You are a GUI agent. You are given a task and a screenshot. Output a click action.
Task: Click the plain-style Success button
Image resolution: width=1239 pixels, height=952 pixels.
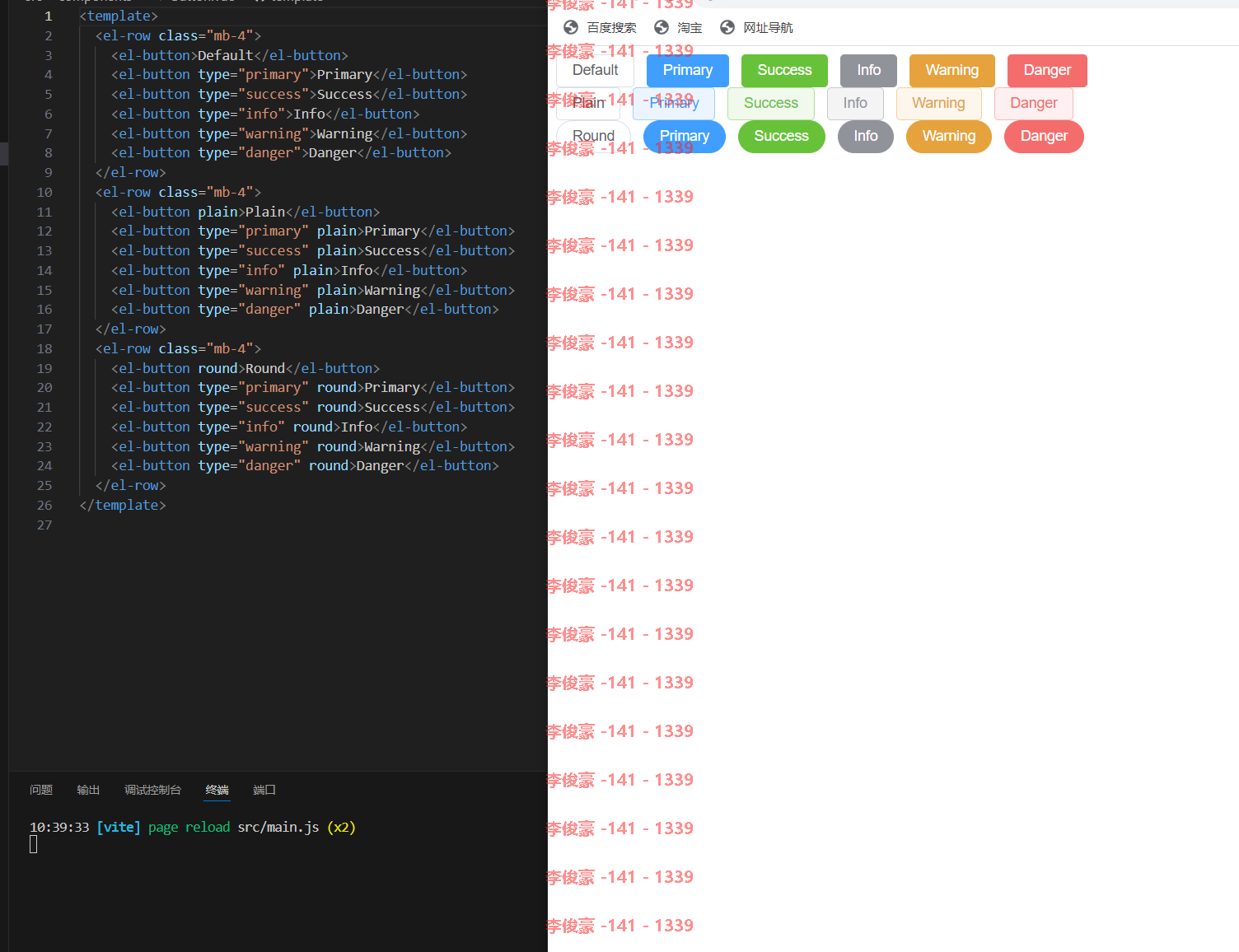point(771,103)
